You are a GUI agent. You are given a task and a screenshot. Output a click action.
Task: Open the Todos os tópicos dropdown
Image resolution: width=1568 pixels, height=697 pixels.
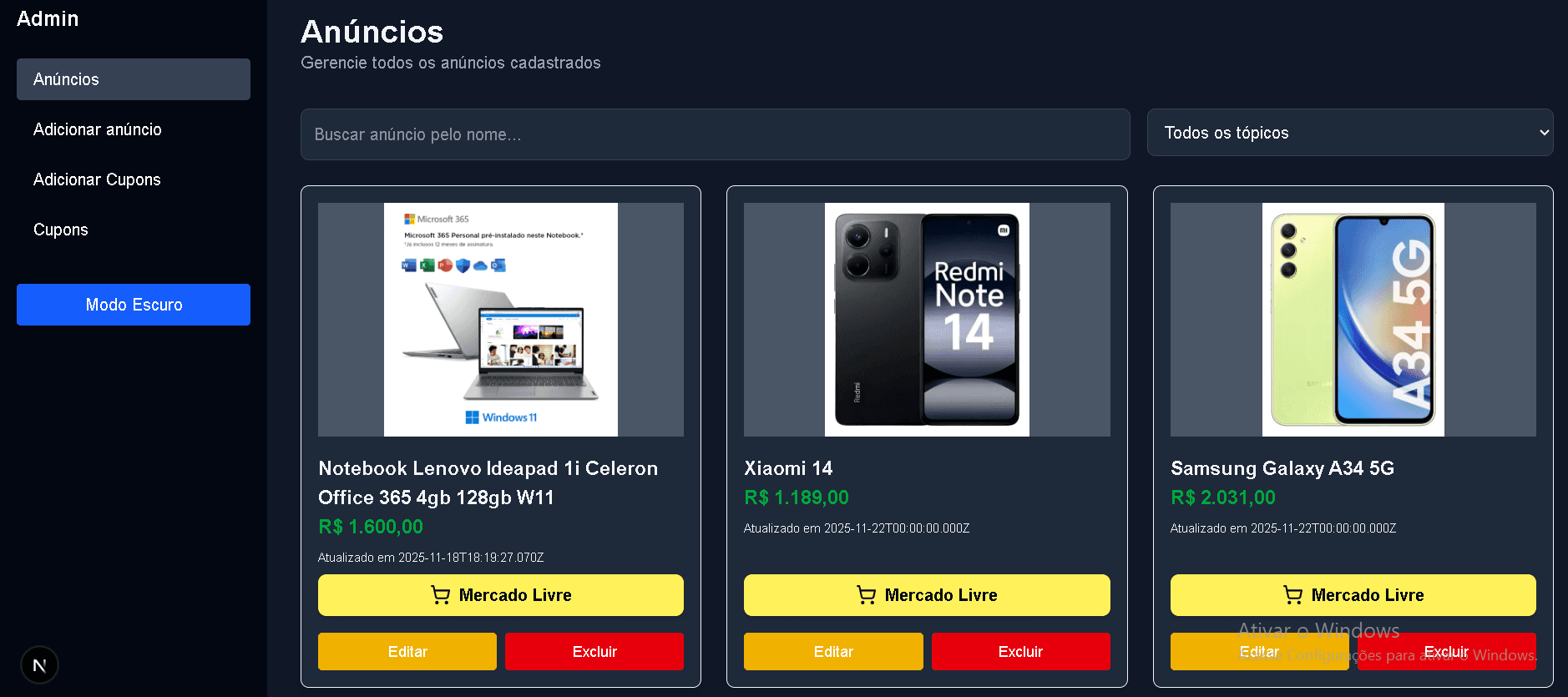tap(1349, 133)
